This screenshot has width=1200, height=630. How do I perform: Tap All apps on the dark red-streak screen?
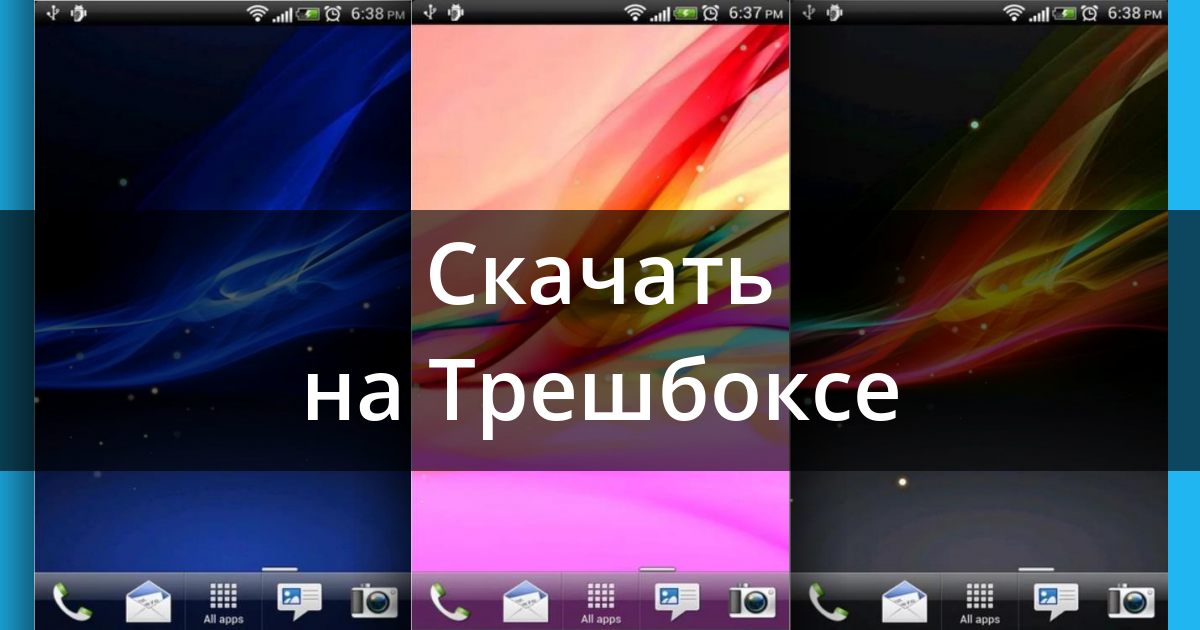(979, 602)
